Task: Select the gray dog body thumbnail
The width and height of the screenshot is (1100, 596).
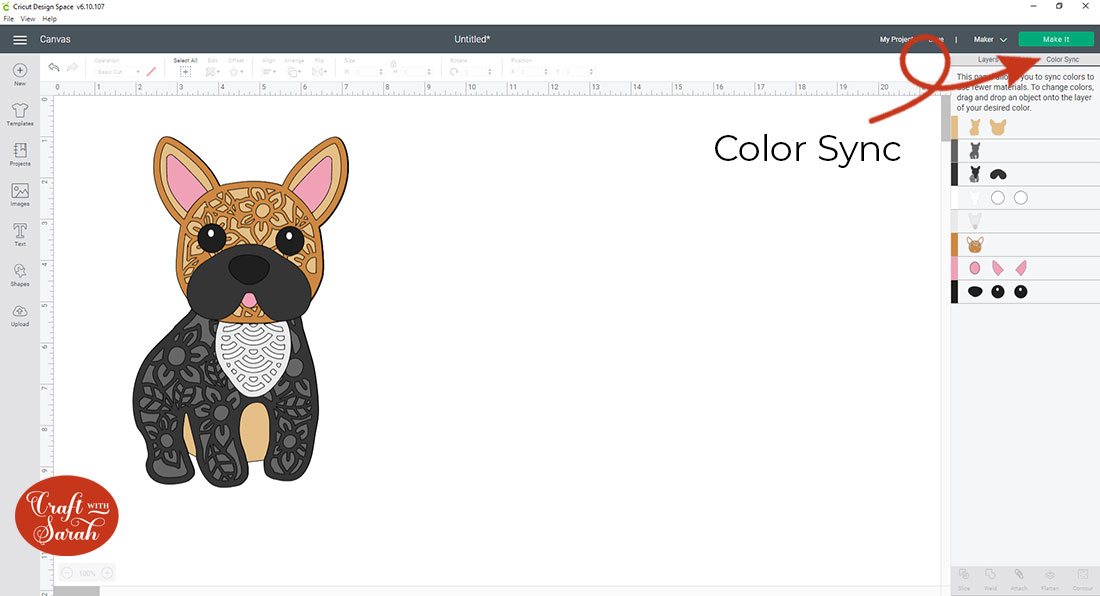Action: click(x=974, y=151)
